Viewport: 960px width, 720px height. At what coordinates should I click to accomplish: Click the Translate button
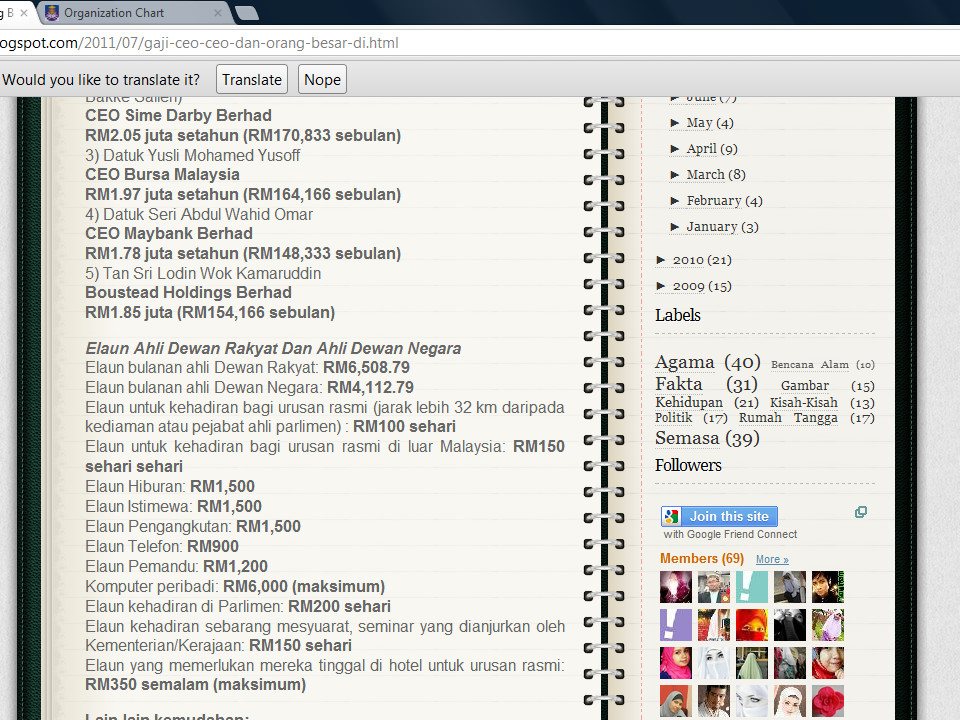point(252,80)
